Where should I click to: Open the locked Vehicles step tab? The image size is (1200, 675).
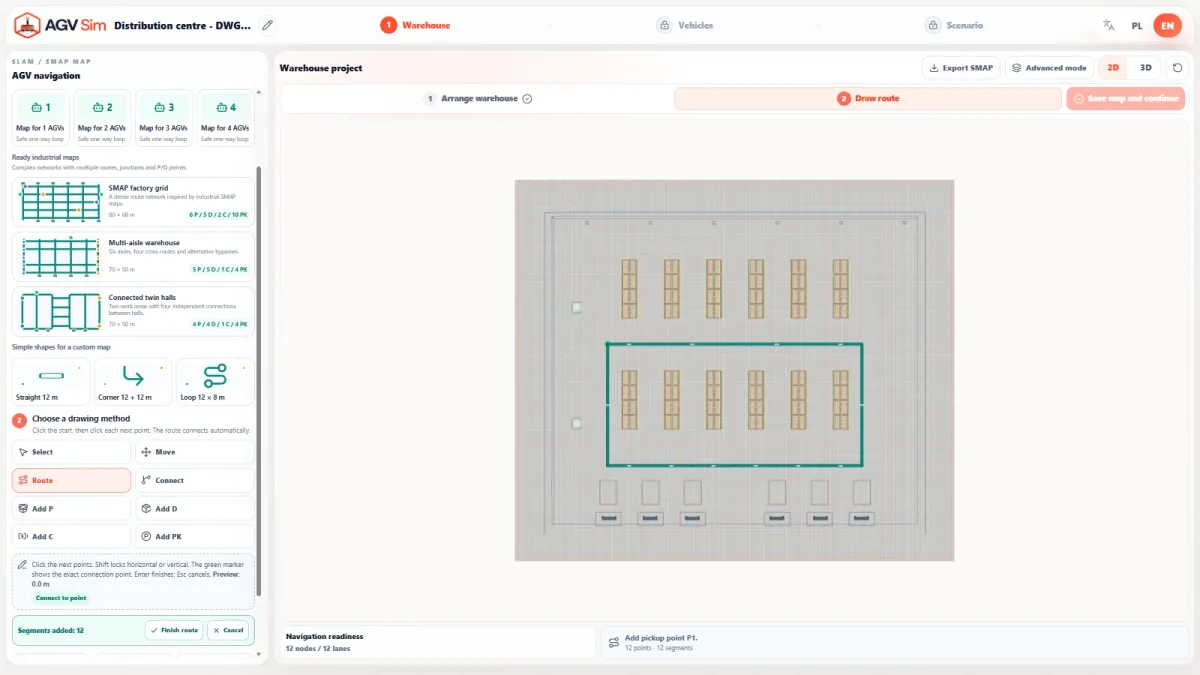click(x=685, y=25)
